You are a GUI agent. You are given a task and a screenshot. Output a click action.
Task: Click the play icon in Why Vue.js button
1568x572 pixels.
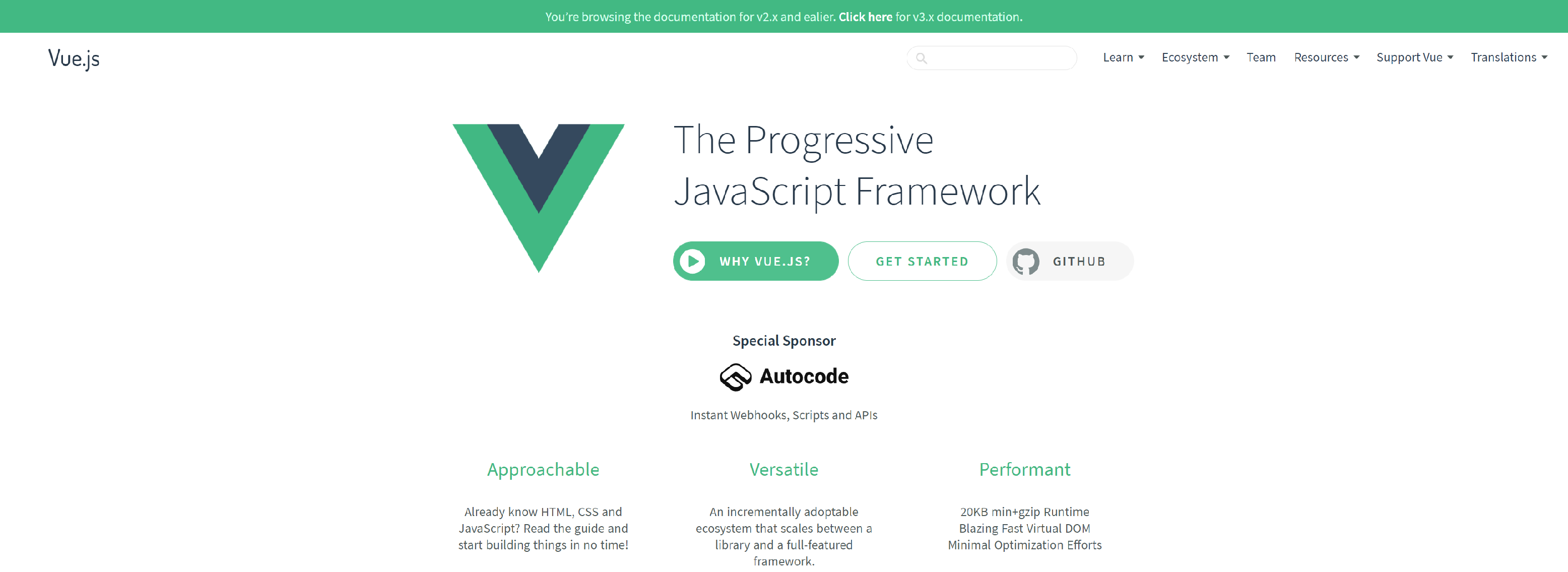click(693, 262)
